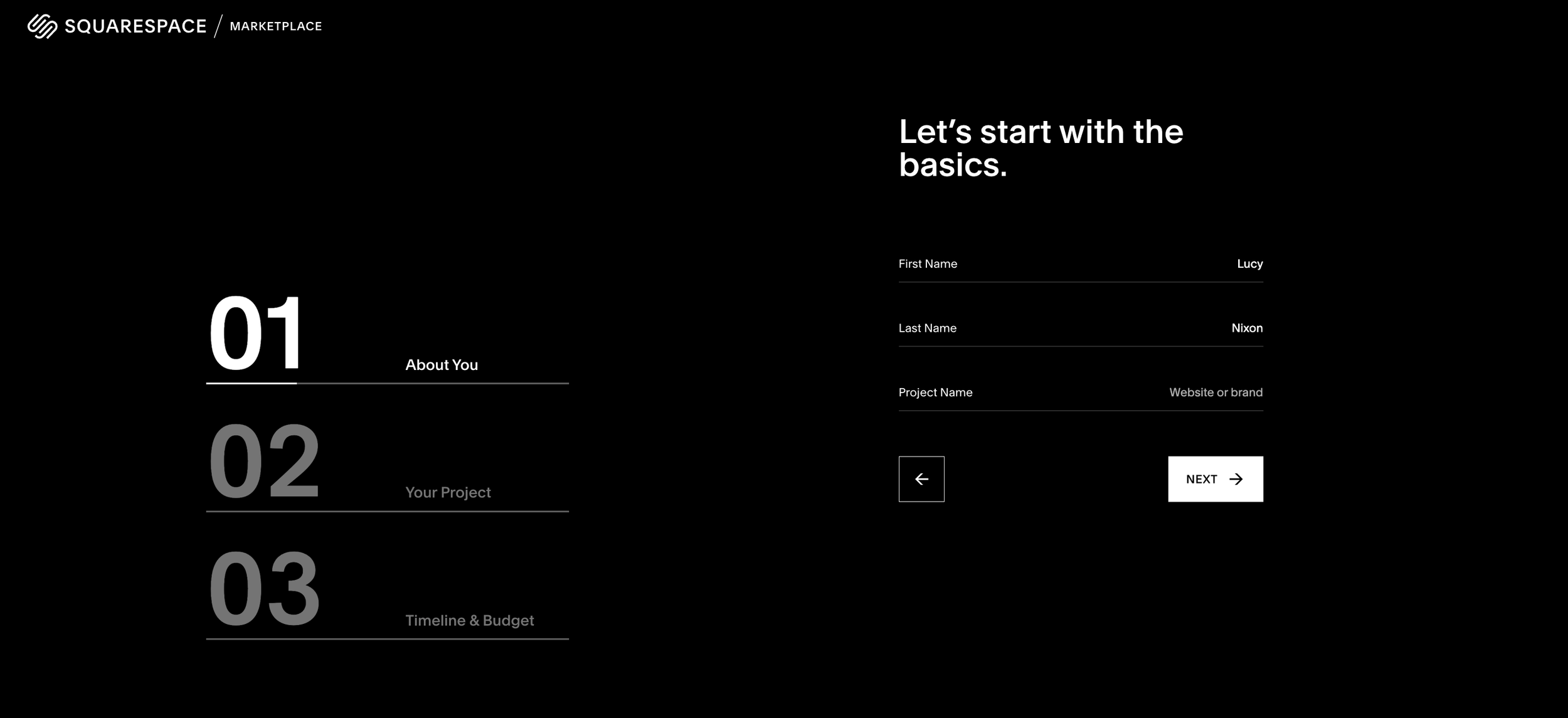Click the Squarespace logo icon
The height and width of the screenshot is (718, 1568).
pyautogui.click(x=42, y=26)
